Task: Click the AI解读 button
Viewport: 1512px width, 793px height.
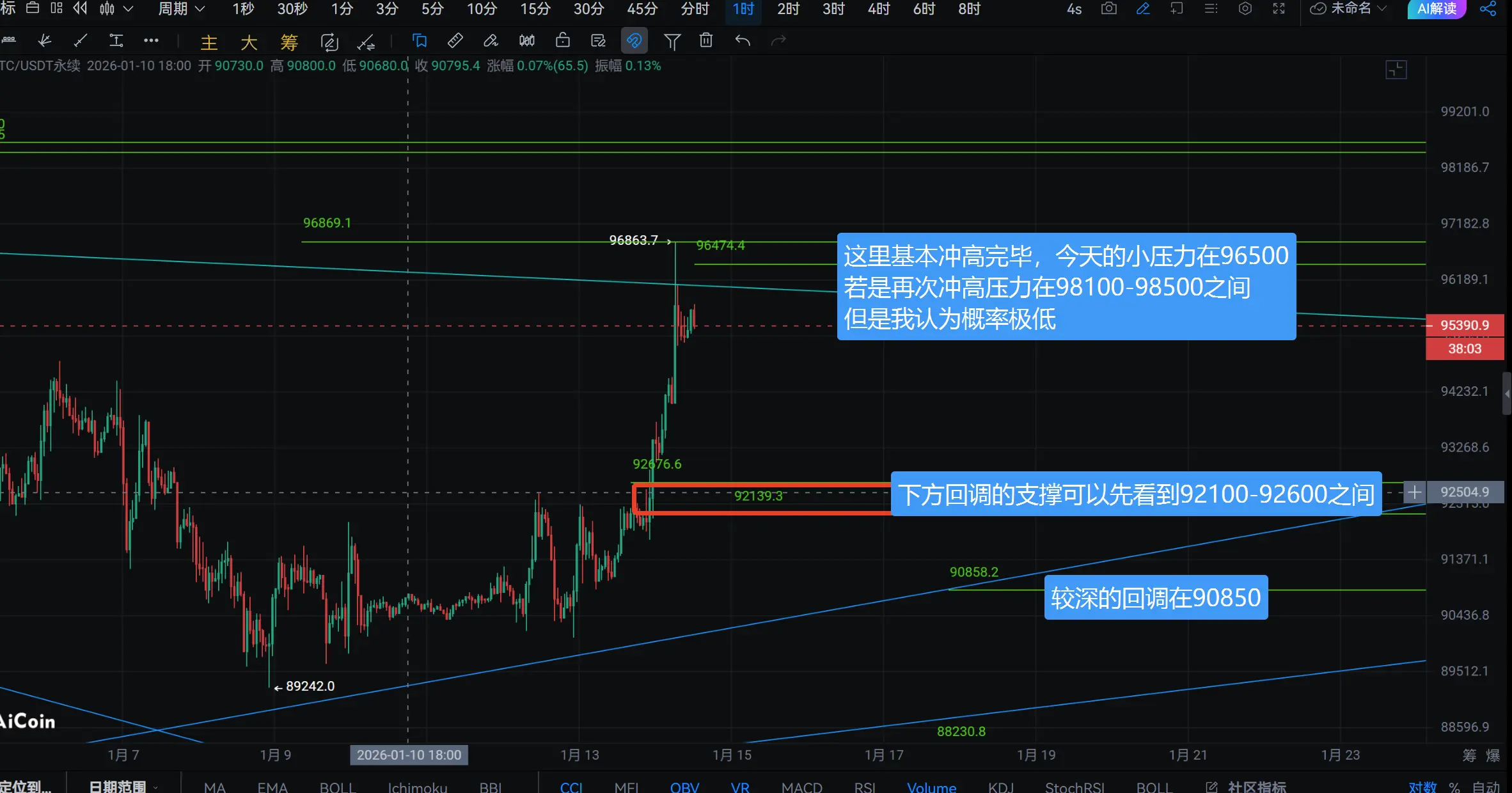Action: (1436, 9)
